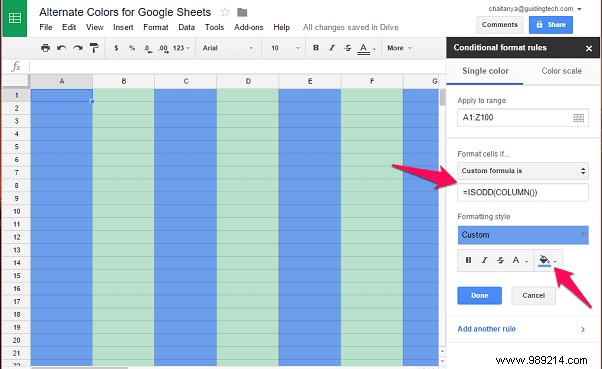Click the vertical scrollbar down arrow
The image size is (602, 369).
pos(442,361)
